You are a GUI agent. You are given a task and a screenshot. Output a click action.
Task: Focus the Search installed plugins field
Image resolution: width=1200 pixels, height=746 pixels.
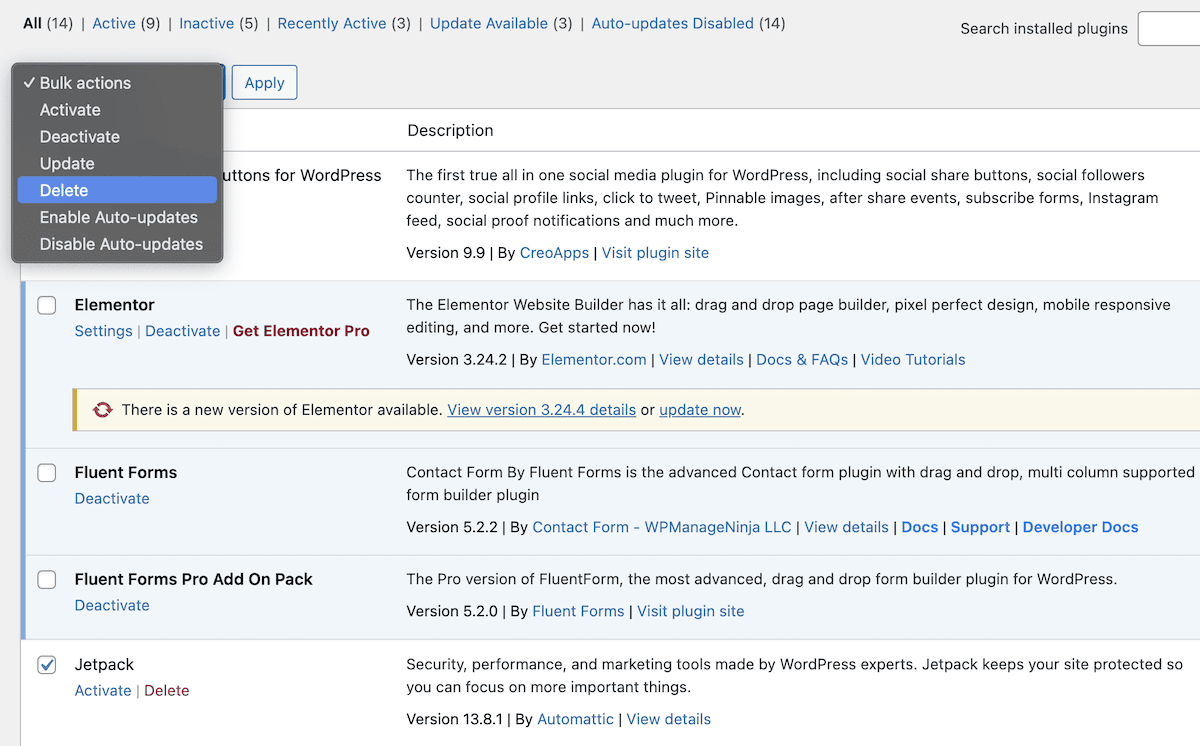click(1169, 29)
